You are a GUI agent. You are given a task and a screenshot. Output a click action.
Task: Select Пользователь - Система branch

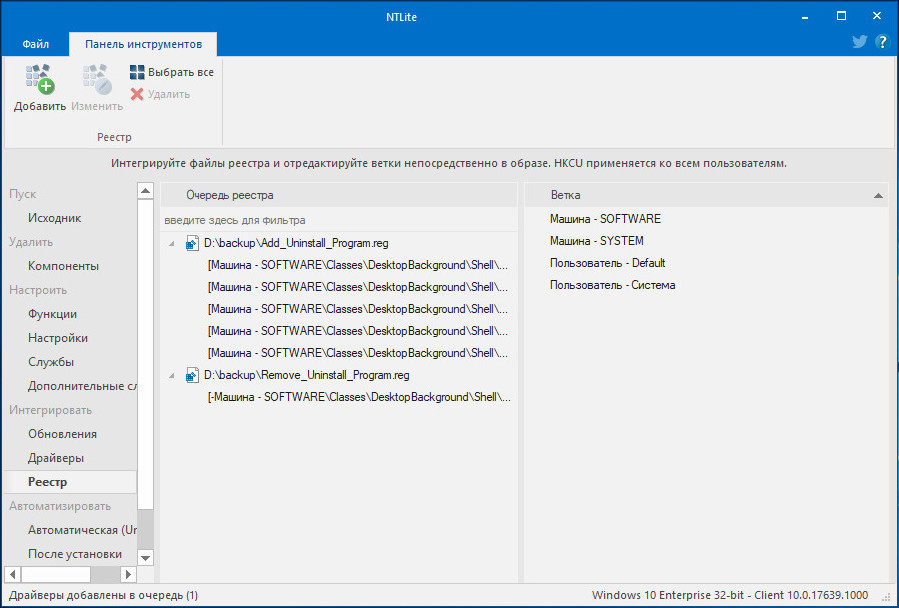click(612, 285)
